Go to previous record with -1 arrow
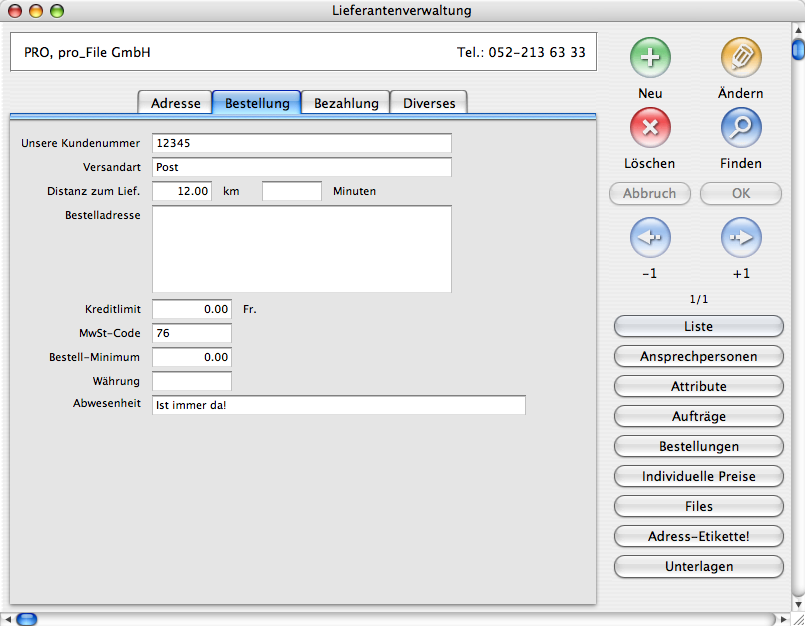This screenshot has width=805, height=626. (650, 238)
